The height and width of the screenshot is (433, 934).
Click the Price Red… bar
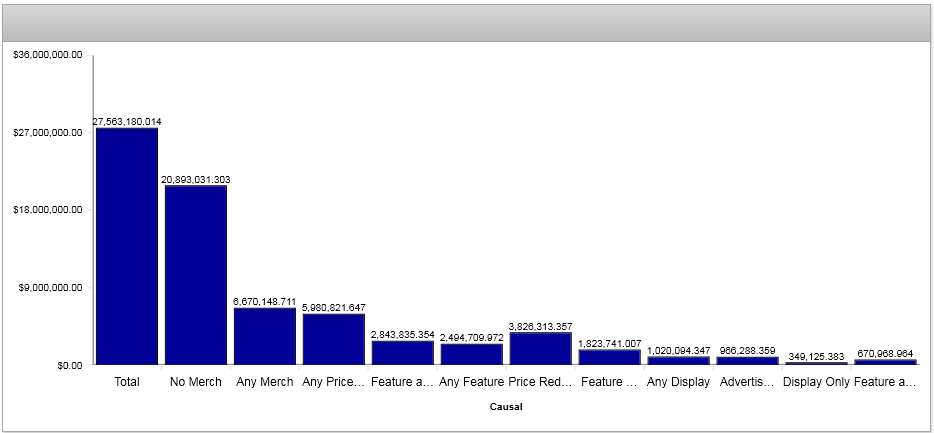pyautogui.click(x=540, y=348)
